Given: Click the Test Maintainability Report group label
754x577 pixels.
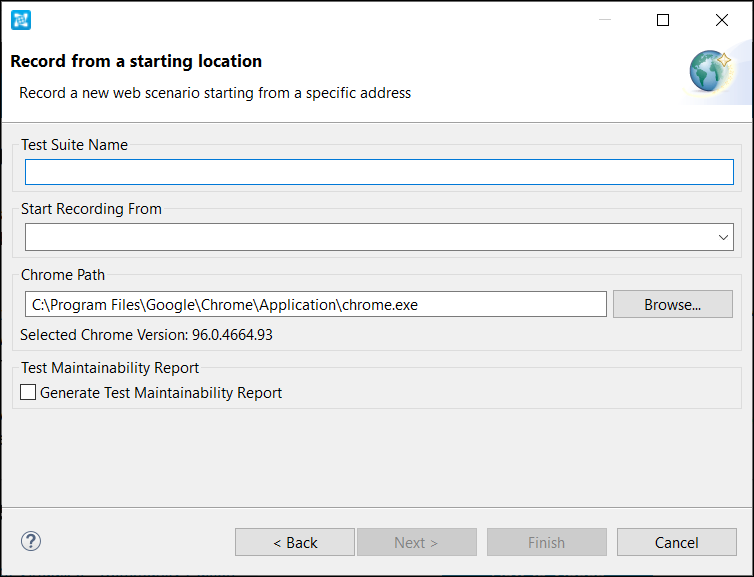Looking at the screenshot, I should pos(110,368).
